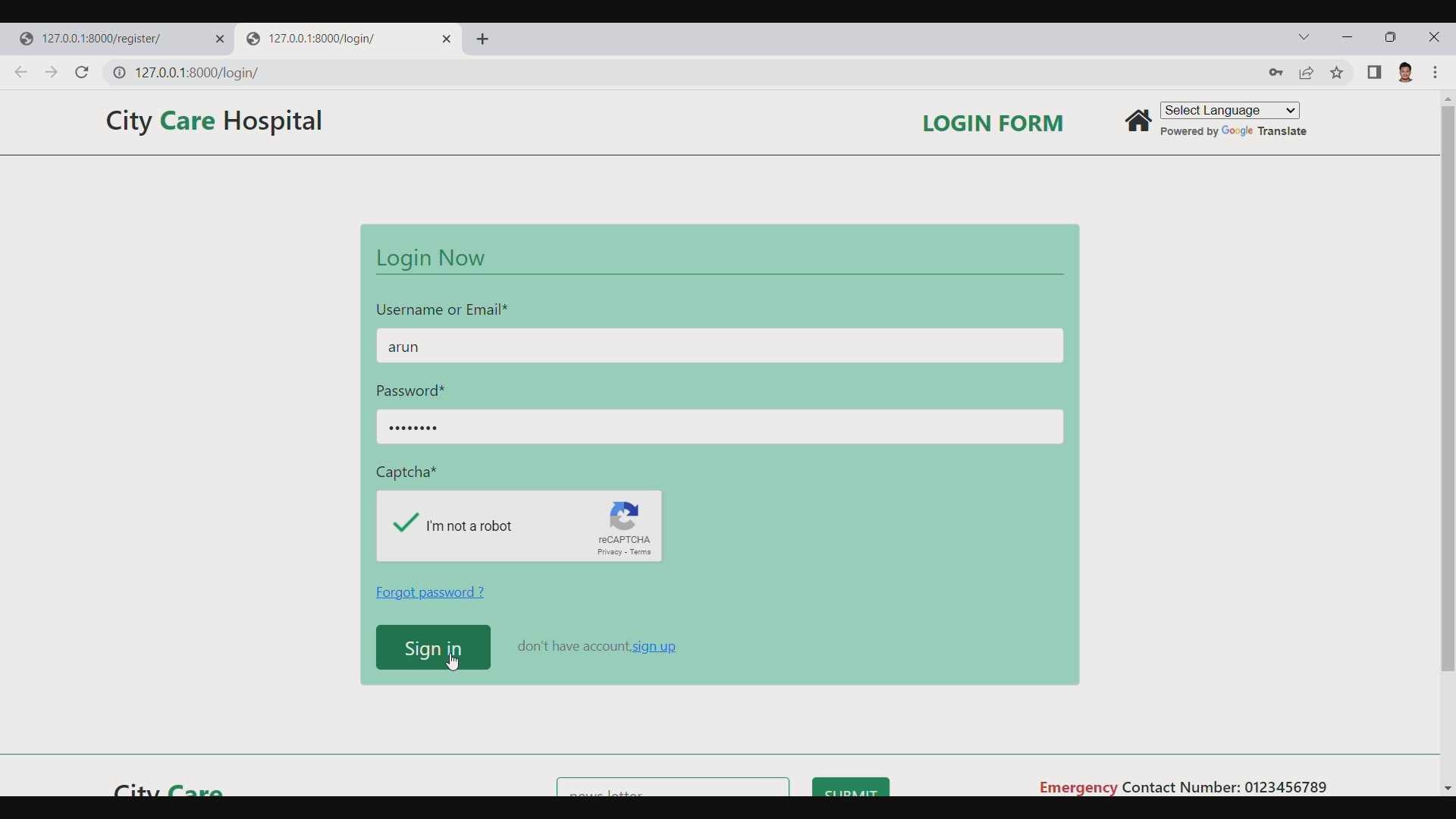Click the sign up link
The height and width of the screenshot is (819, 1456).
tap(654, 646)
